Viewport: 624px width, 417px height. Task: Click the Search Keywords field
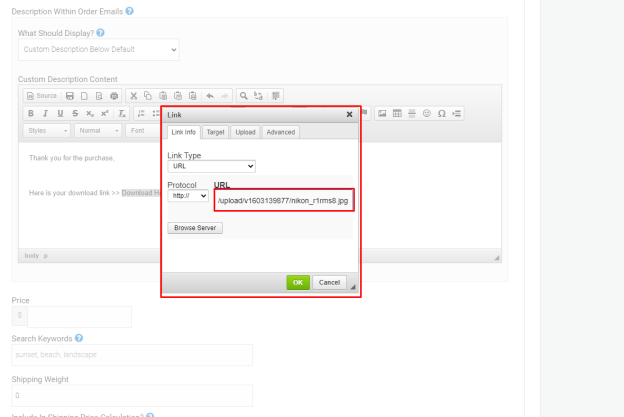point(132,355)
